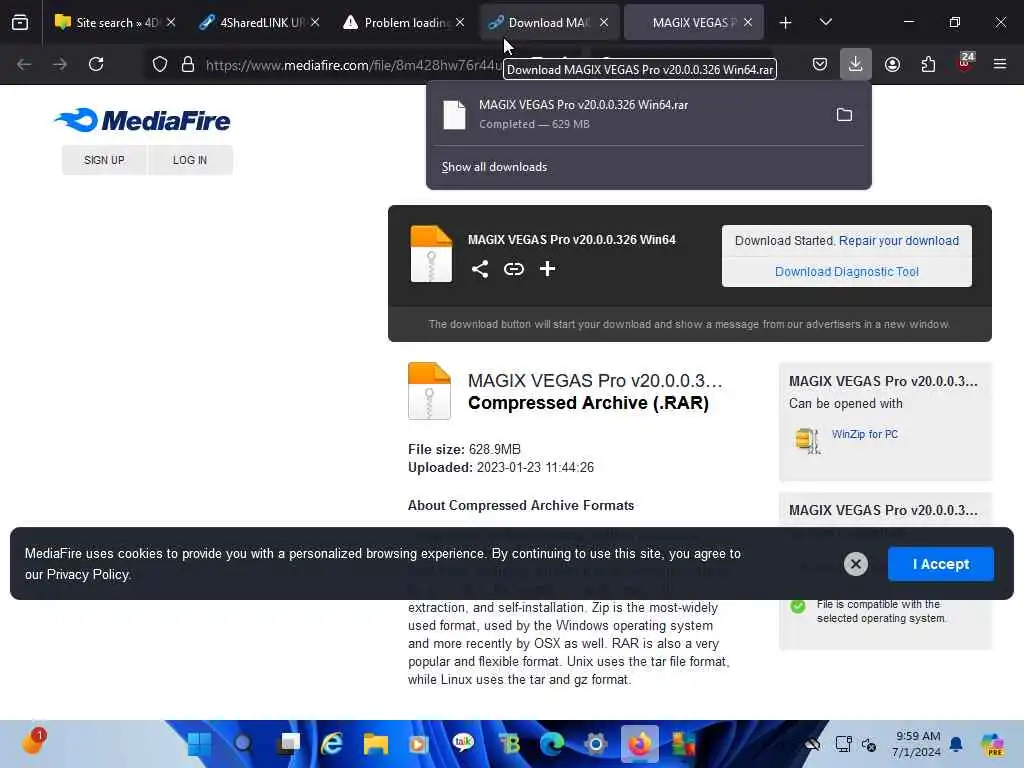Open taskbar Search

pyautogui.click(x=243, y=744)
